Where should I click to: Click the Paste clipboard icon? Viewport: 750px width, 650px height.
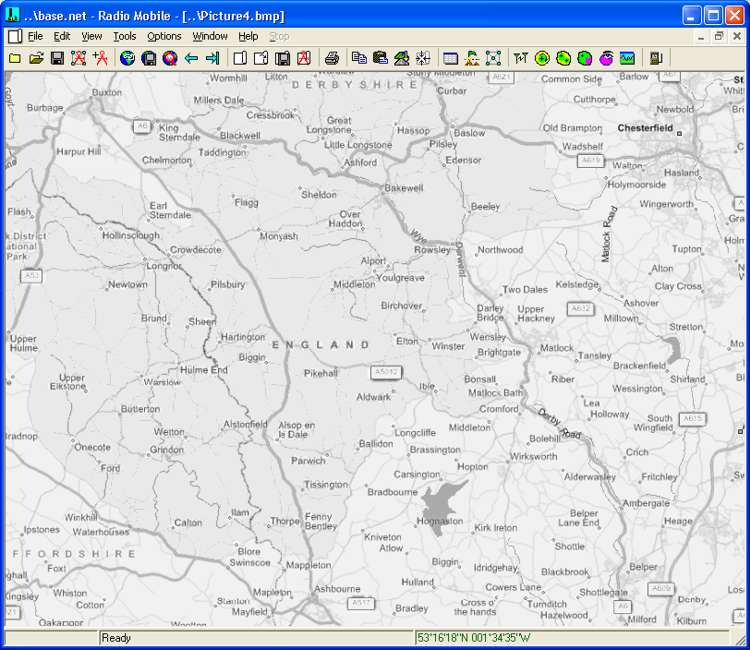(380, 58)
